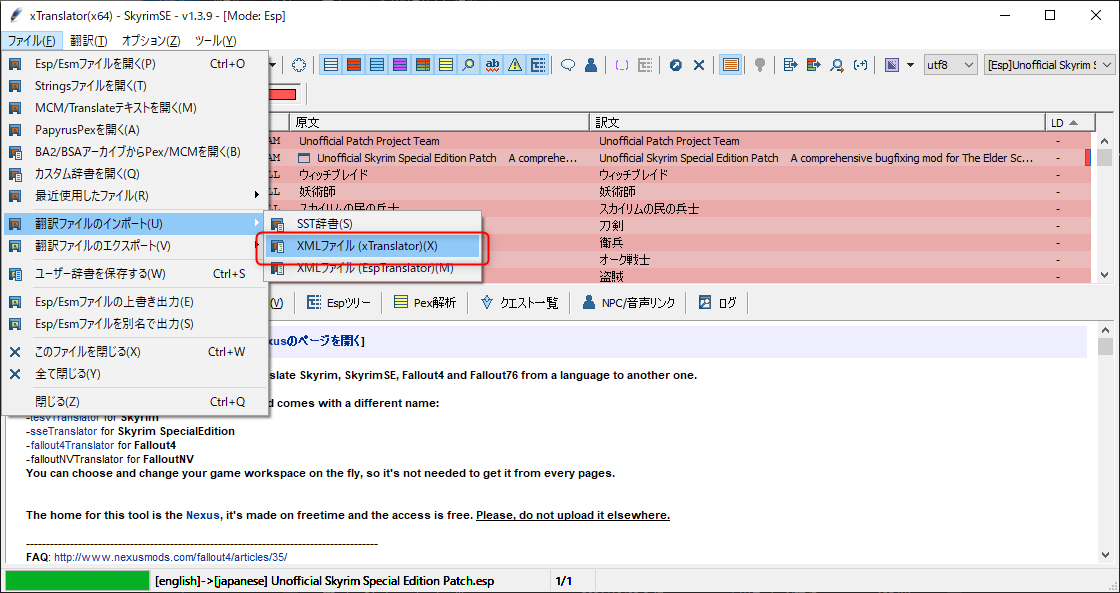Click the person search toolbar icon
This screenshot has height=593, width=1120.
pyautogui.click(x=837, y=65)
